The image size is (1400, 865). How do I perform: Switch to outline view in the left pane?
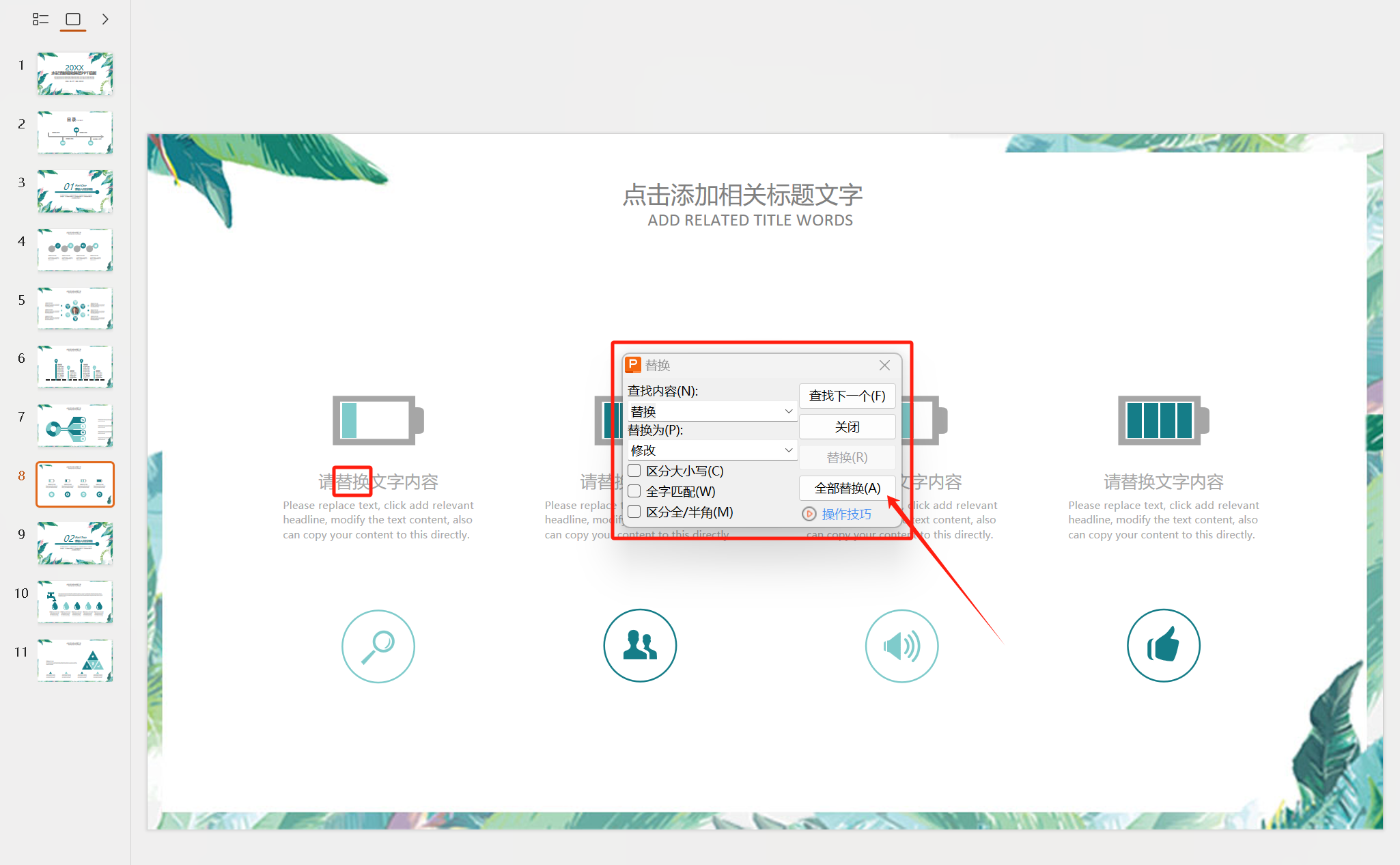(40, 19)
